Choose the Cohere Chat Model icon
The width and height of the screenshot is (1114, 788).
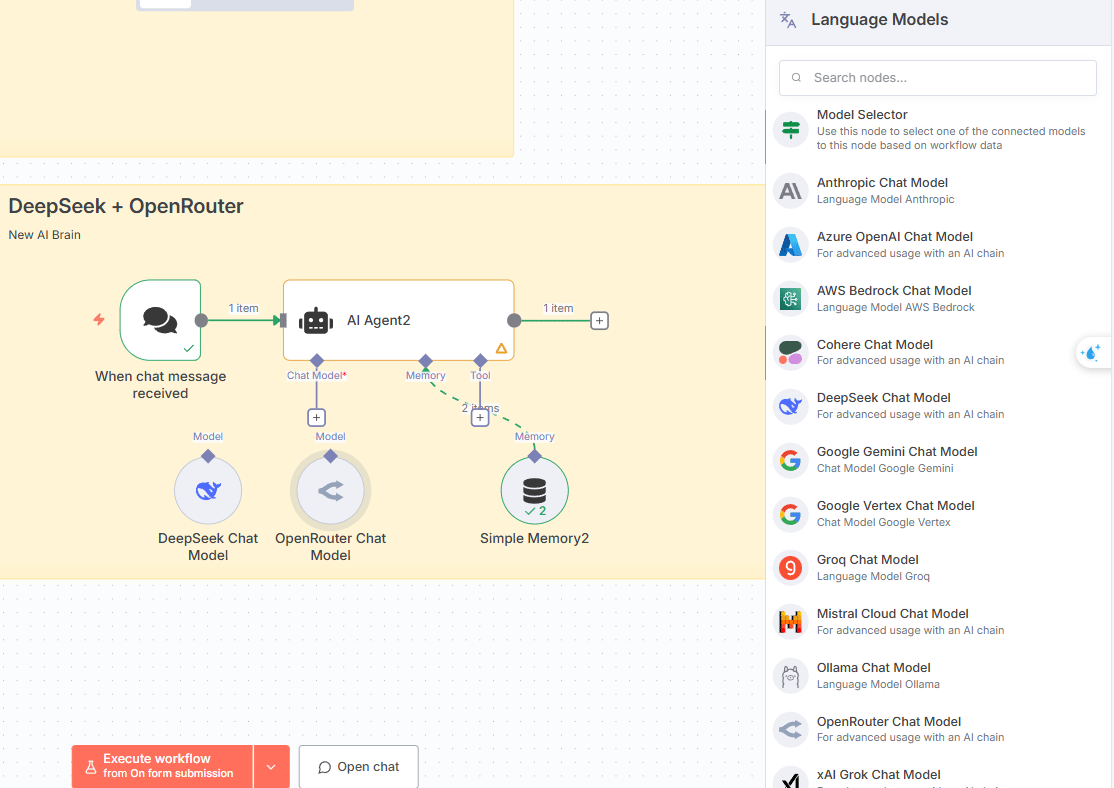tap(791, 352)
